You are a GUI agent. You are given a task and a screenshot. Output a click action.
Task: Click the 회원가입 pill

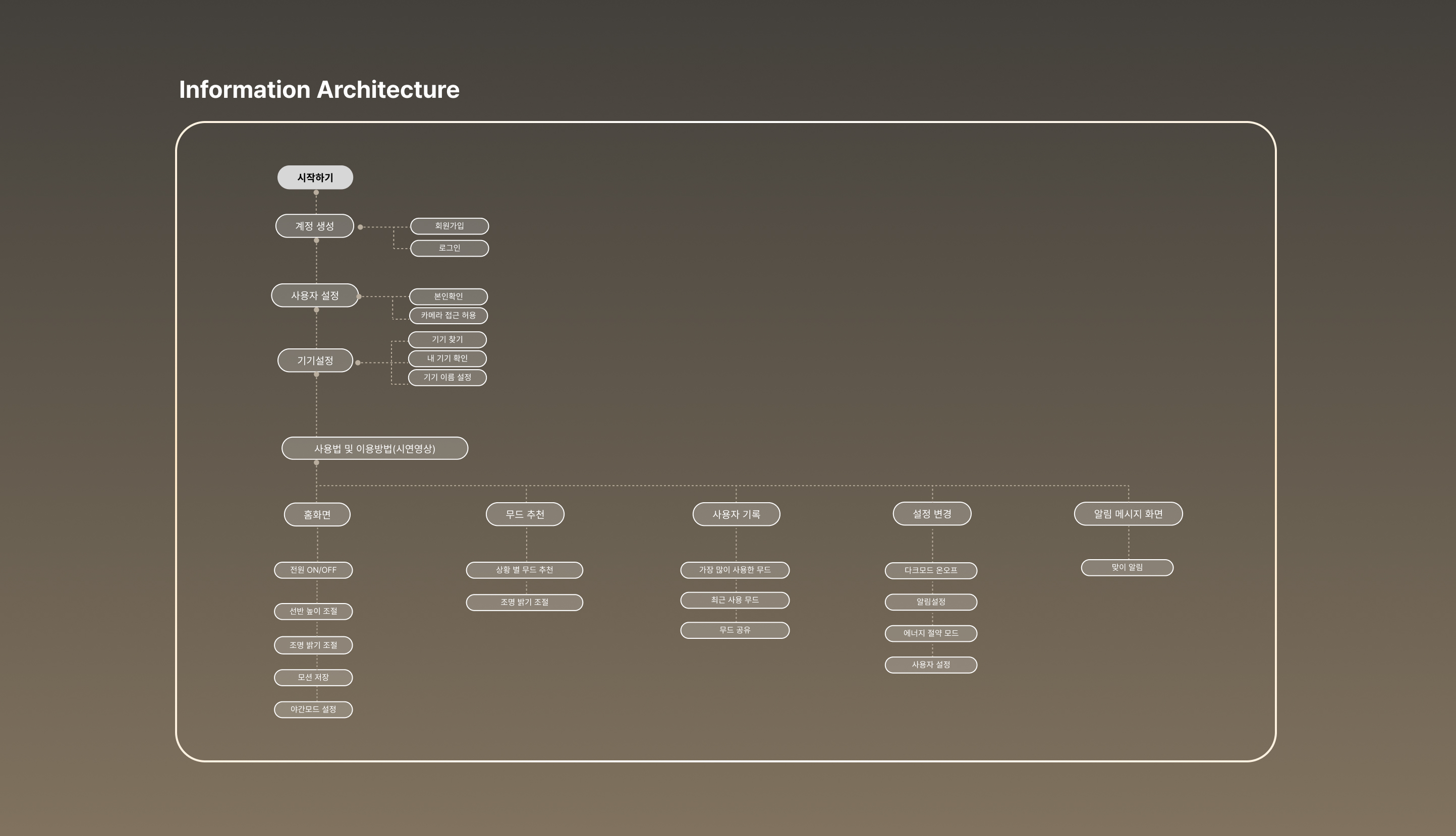point(449,226)
